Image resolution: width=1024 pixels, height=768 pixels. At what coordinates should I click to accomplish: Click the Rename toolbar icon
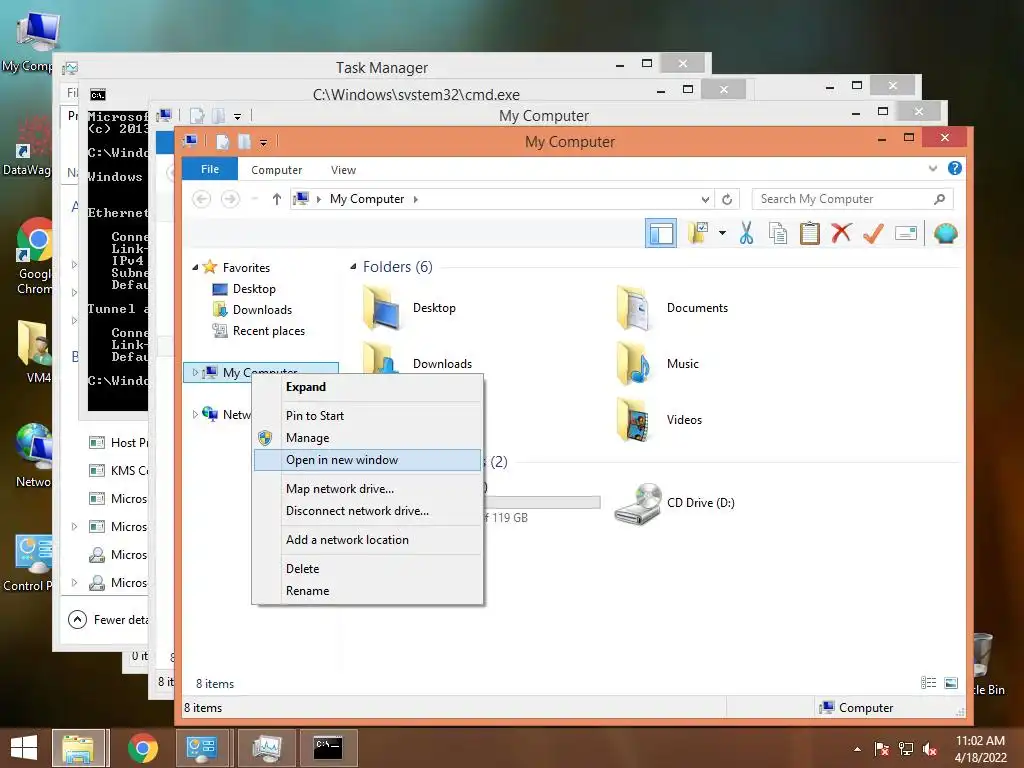click(906, 233)
